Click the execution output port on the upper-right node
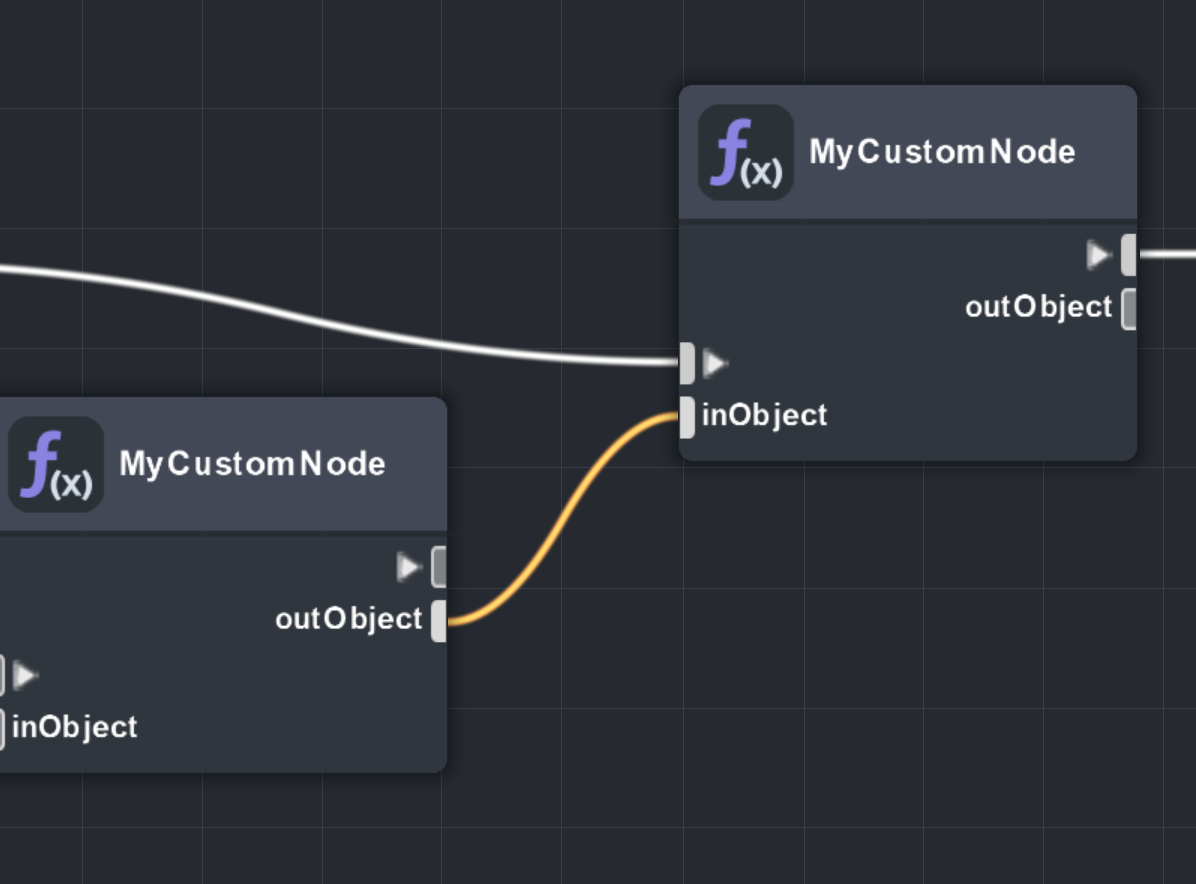Viewport: 1196px width, 884px height. pos(1129,255)
